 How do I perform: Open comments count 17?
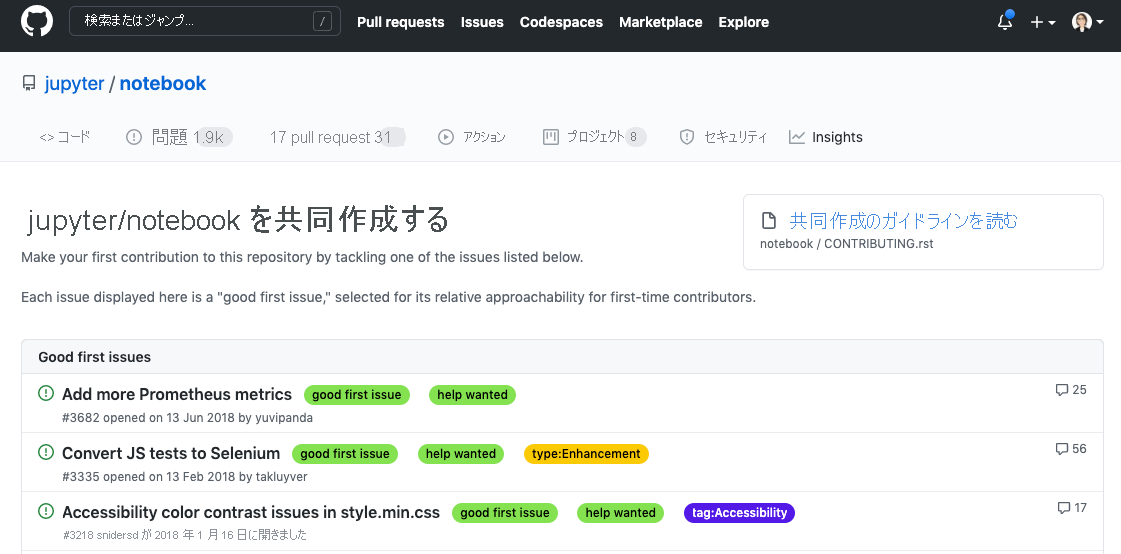[1072, 508]
